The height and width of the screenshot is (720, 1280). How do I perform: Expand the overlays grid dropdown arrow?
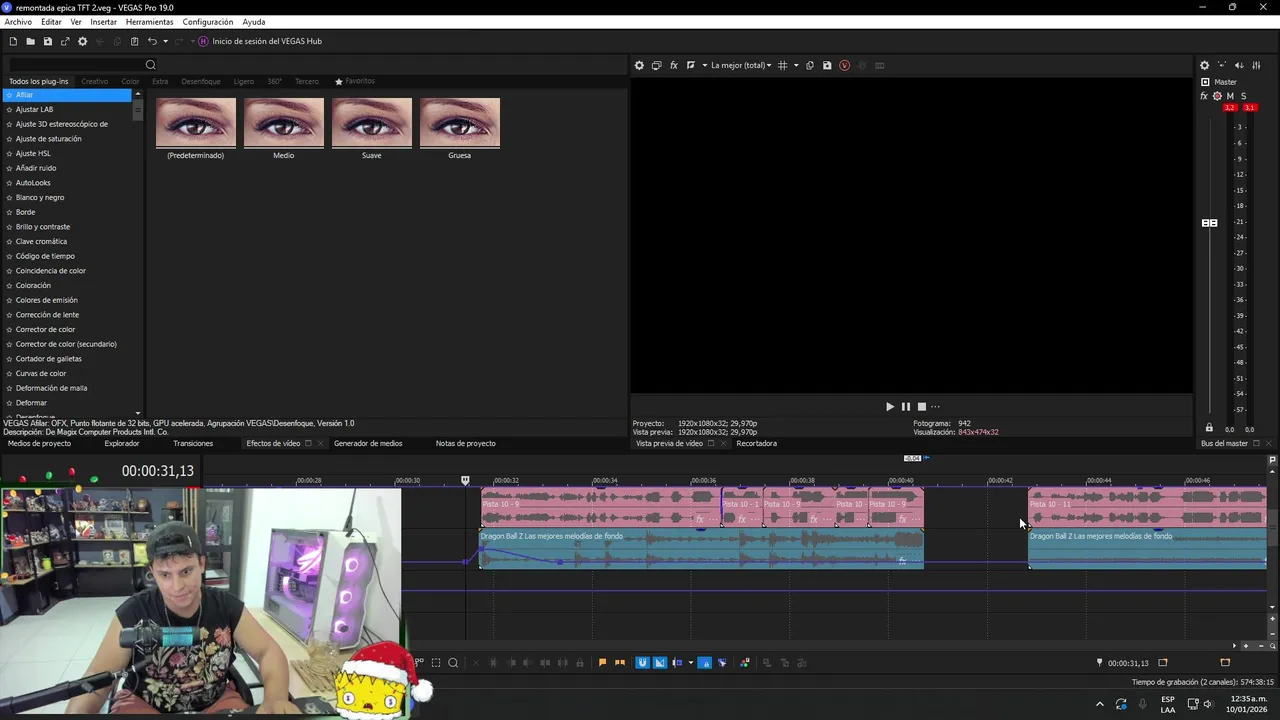[796, 65]
